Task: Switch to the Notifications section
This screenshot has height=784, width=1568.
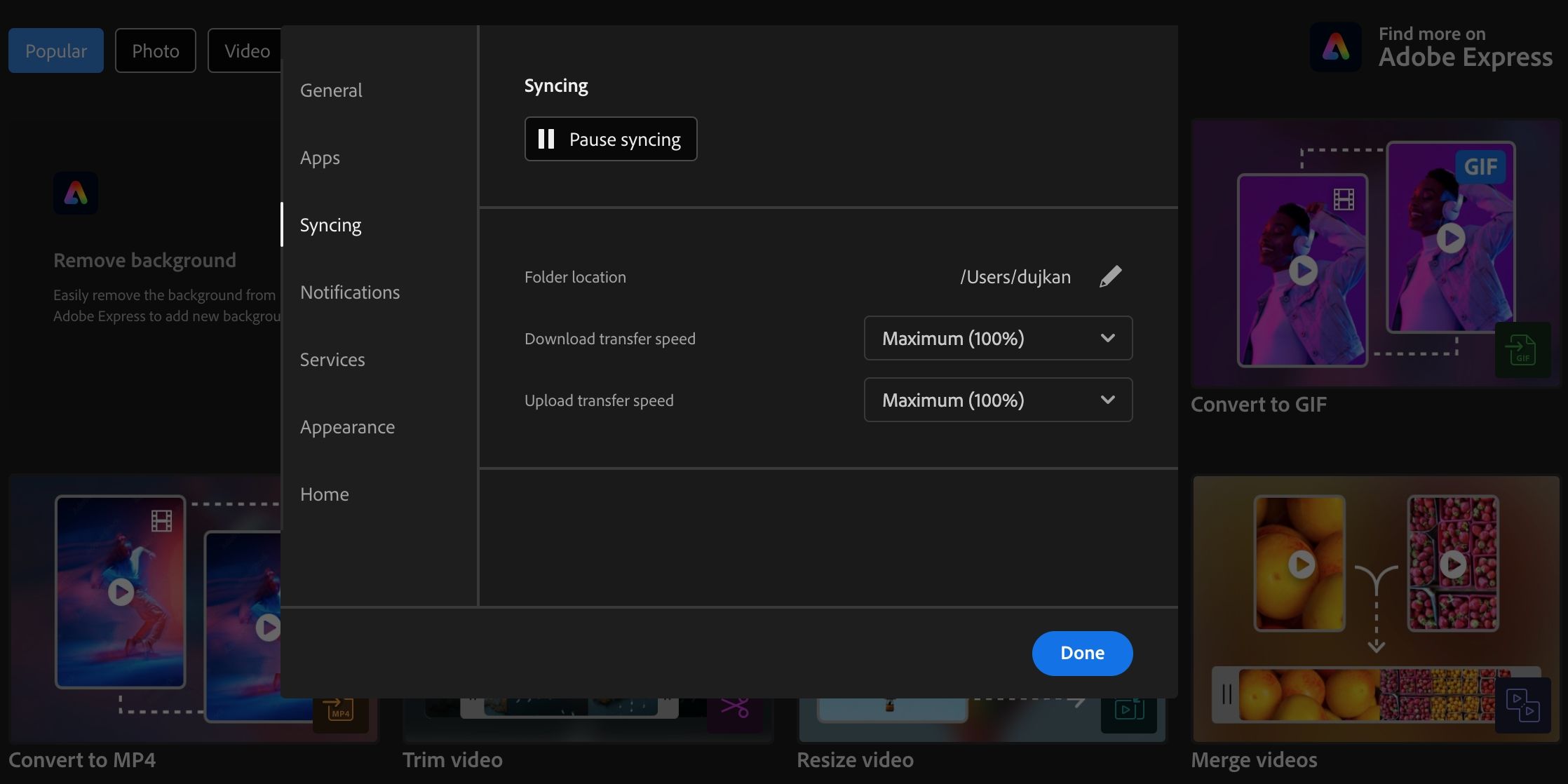Action: click(x=350, y=292)
